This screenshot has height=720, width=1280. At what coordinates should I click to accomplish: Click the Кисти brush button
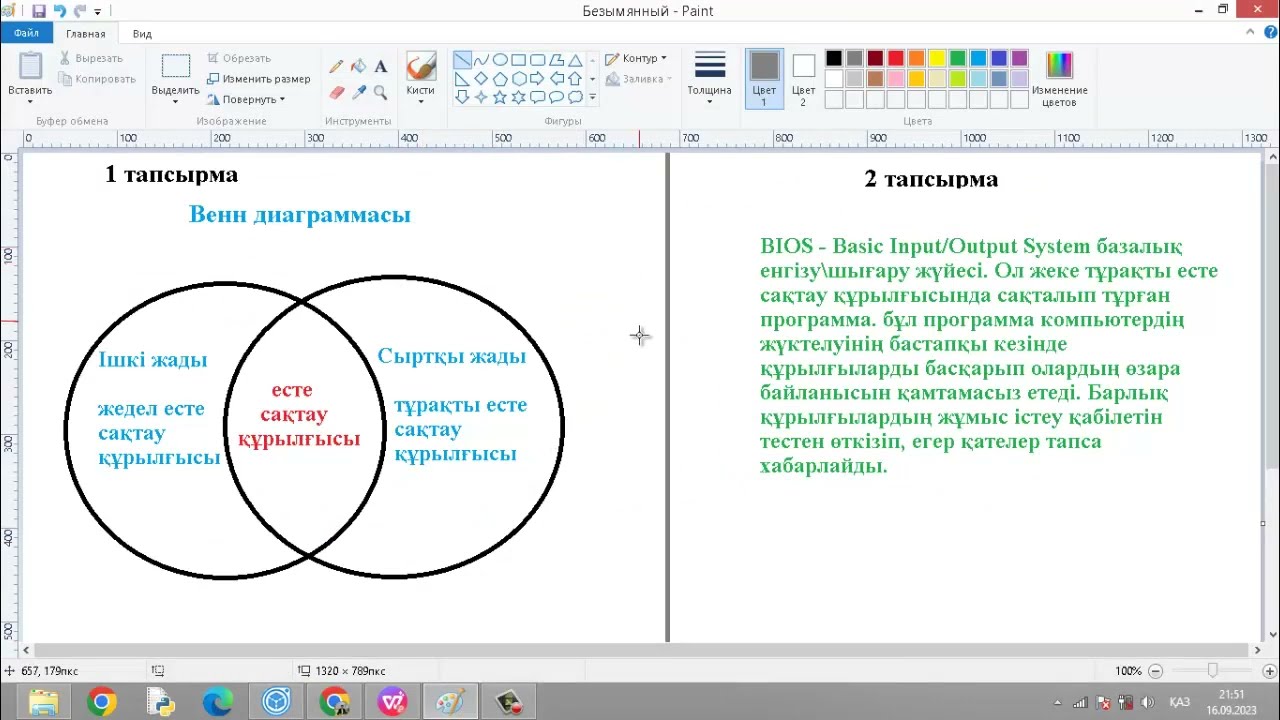click(x=420, y=67)
